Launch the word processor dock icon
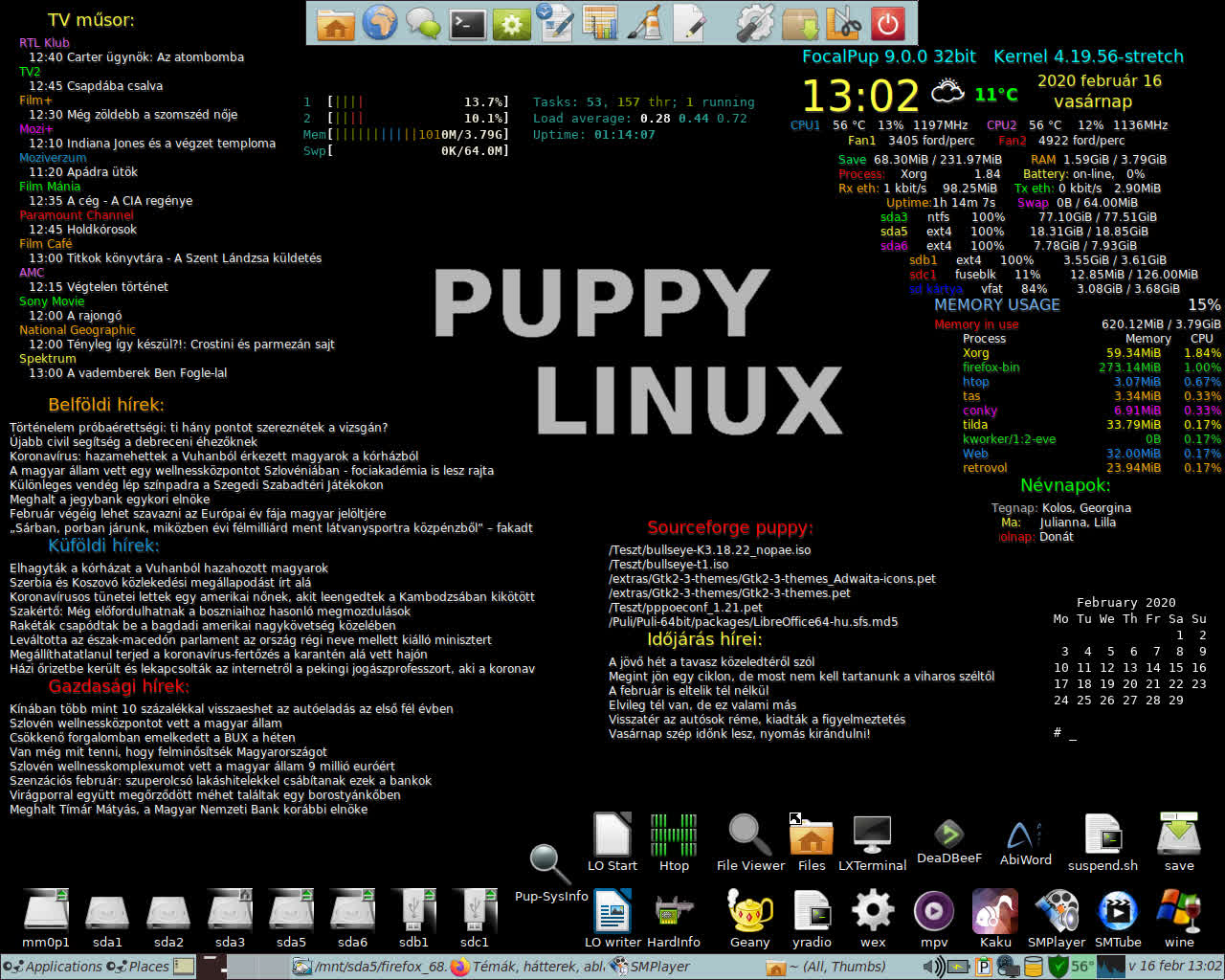The height and width of the screenshot is (980, 1225). click(556, 23)
